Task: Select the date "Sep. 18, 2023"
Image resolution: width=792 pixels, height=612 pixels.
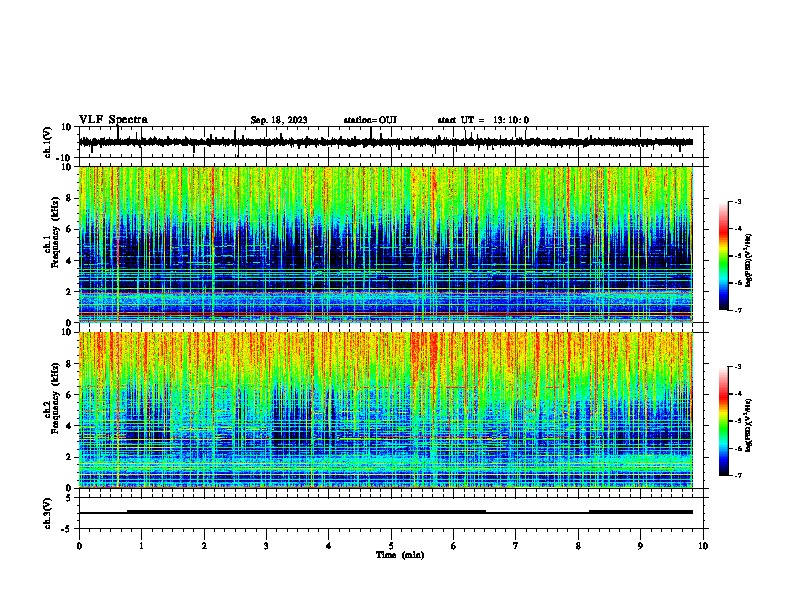Action: coord(279,120)
